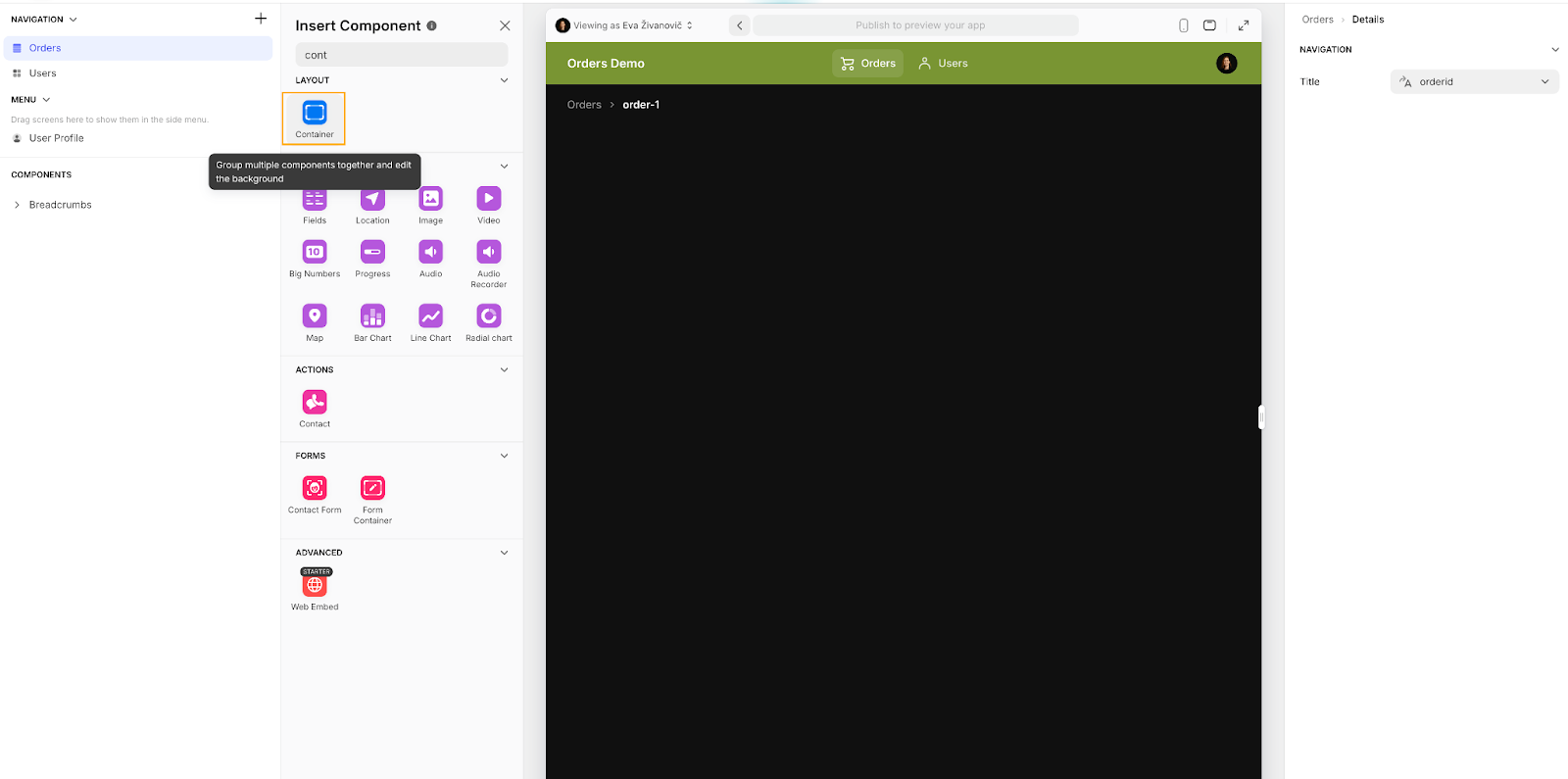Add the Map component
This screenshot has width=1568, height=779.
315,323
